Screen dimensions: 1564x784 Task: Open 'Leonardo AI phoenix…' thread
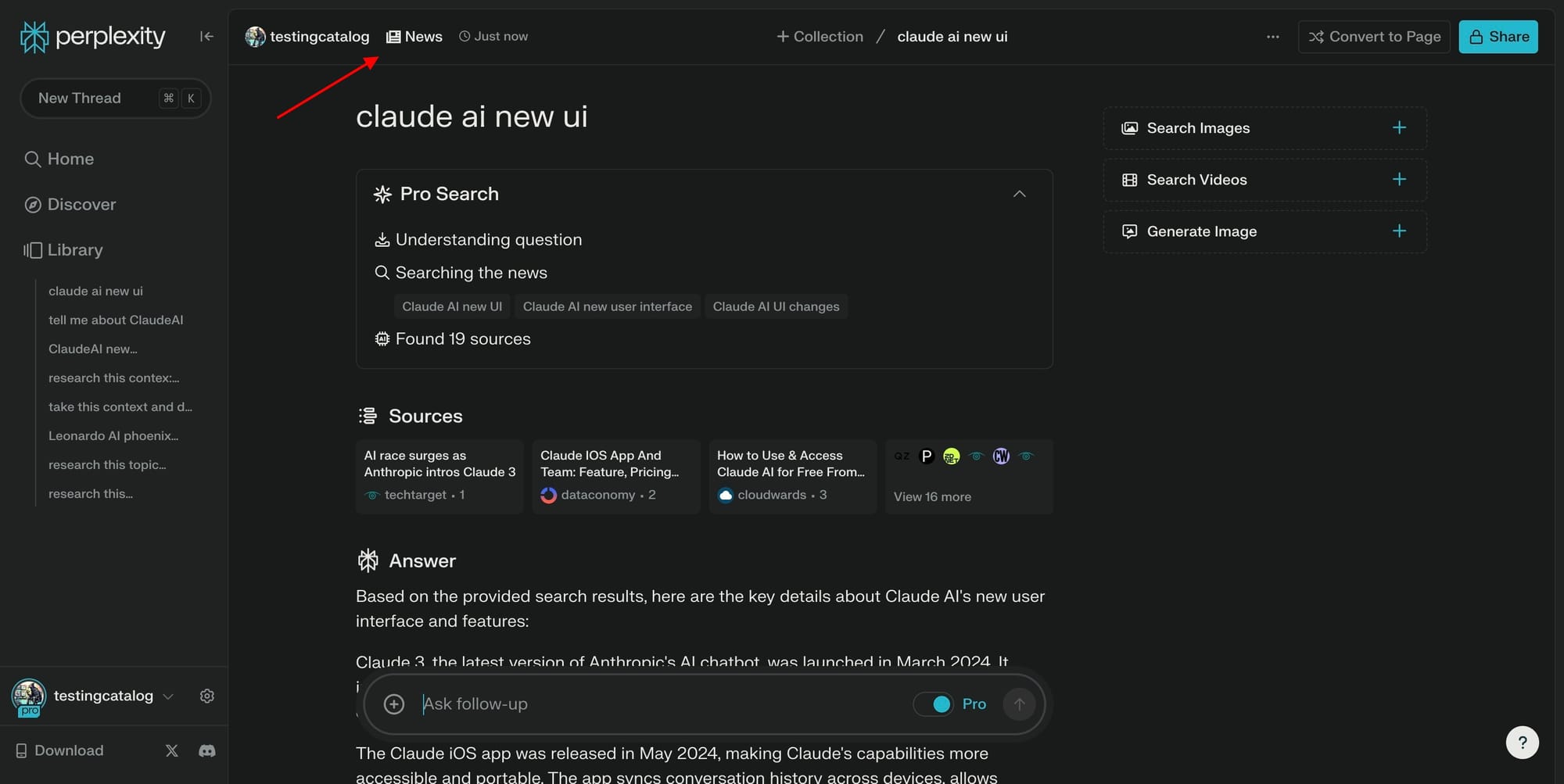(x=113, y=435)
